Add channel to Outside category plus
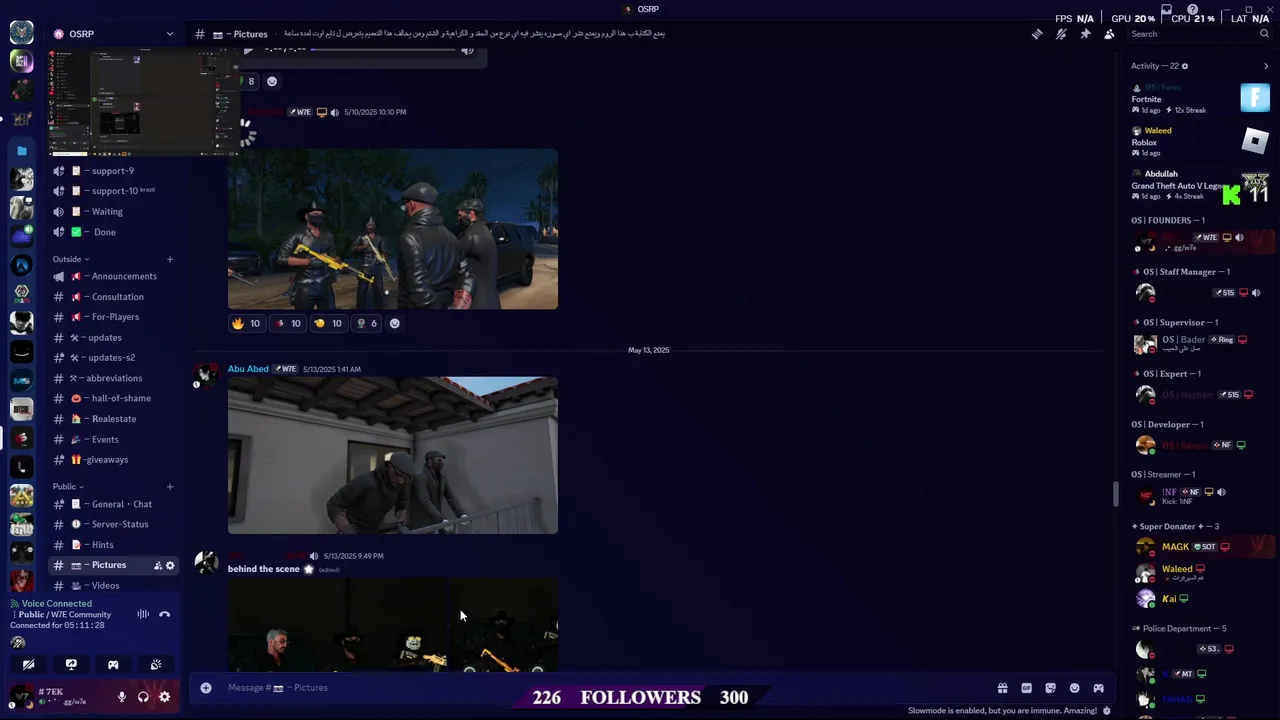Screen dimensions: 1280x720 click(x=169, y=260)
